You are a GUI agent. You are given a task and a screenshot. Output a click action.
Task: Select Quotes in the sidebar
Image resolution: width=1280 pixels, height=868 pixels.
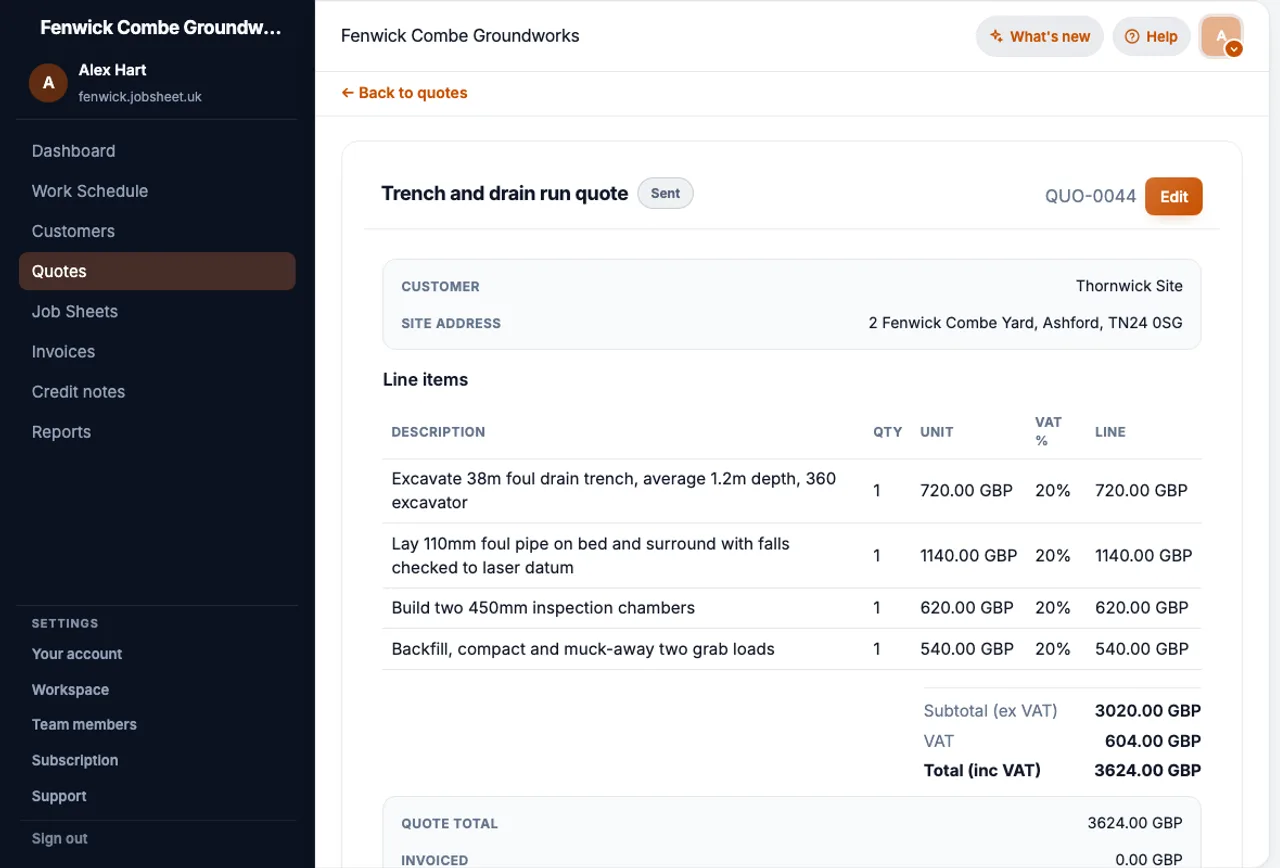coord(157,271)
